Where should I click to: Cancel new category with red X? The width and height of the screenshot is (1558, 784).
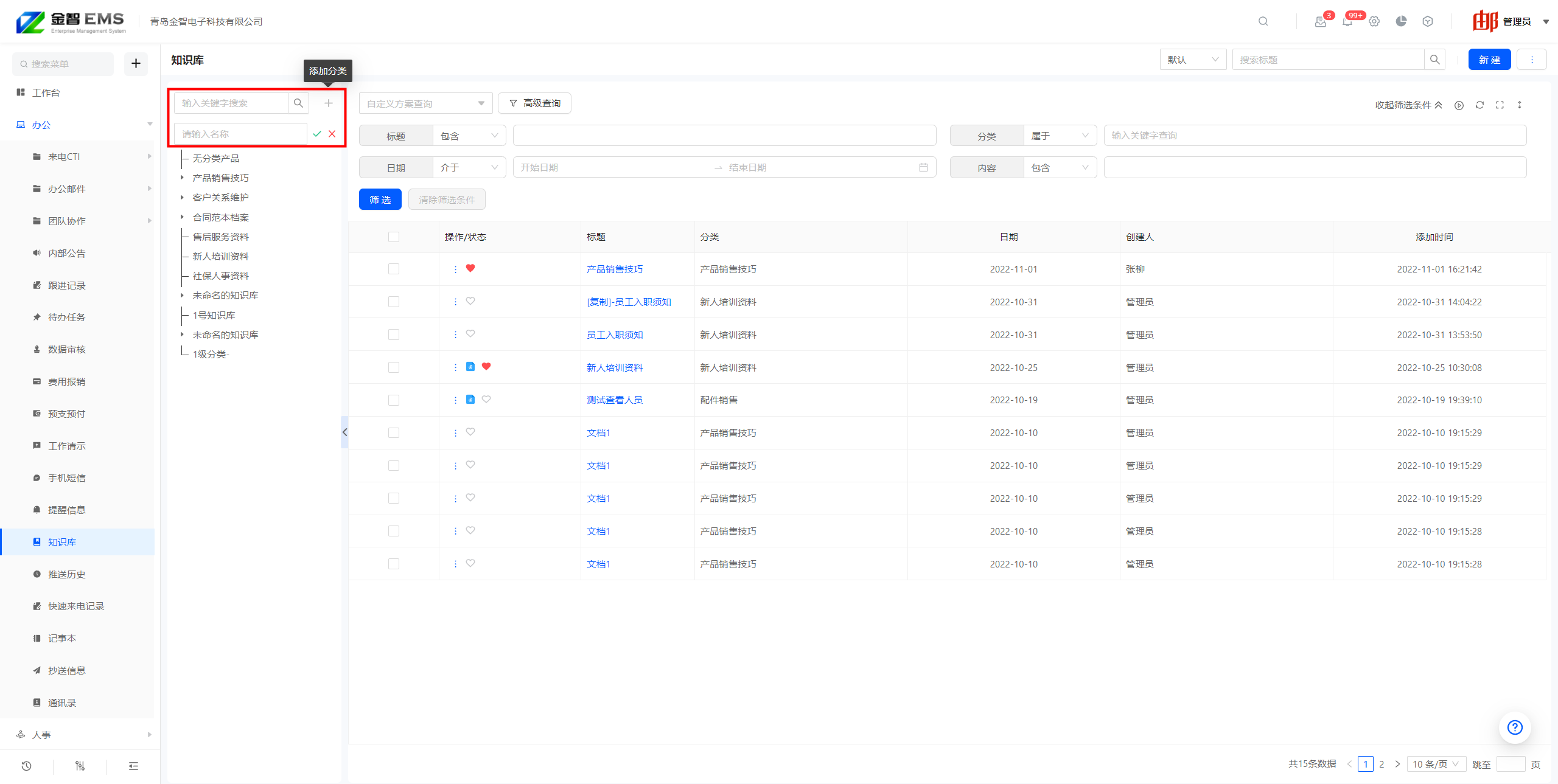point(332,134)
